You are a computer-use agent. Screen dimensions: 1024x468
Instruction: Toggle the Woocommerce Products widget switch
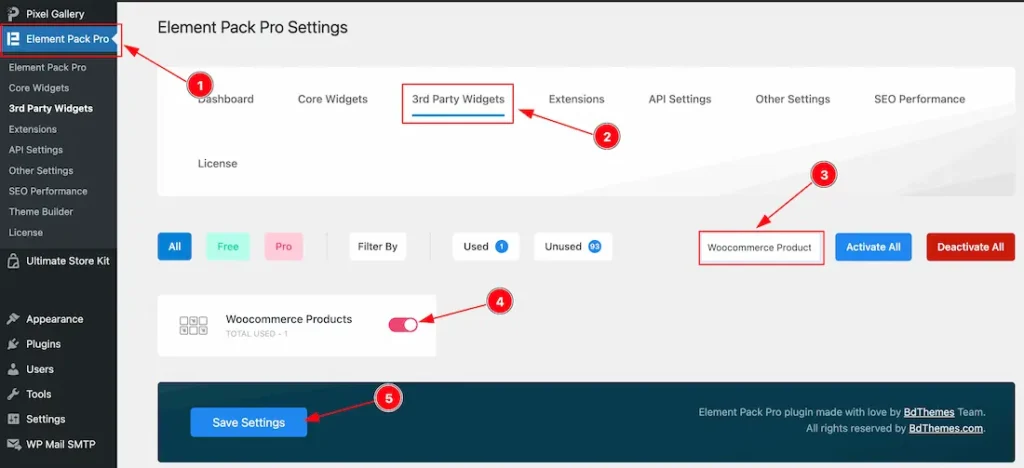pos(403,324)
